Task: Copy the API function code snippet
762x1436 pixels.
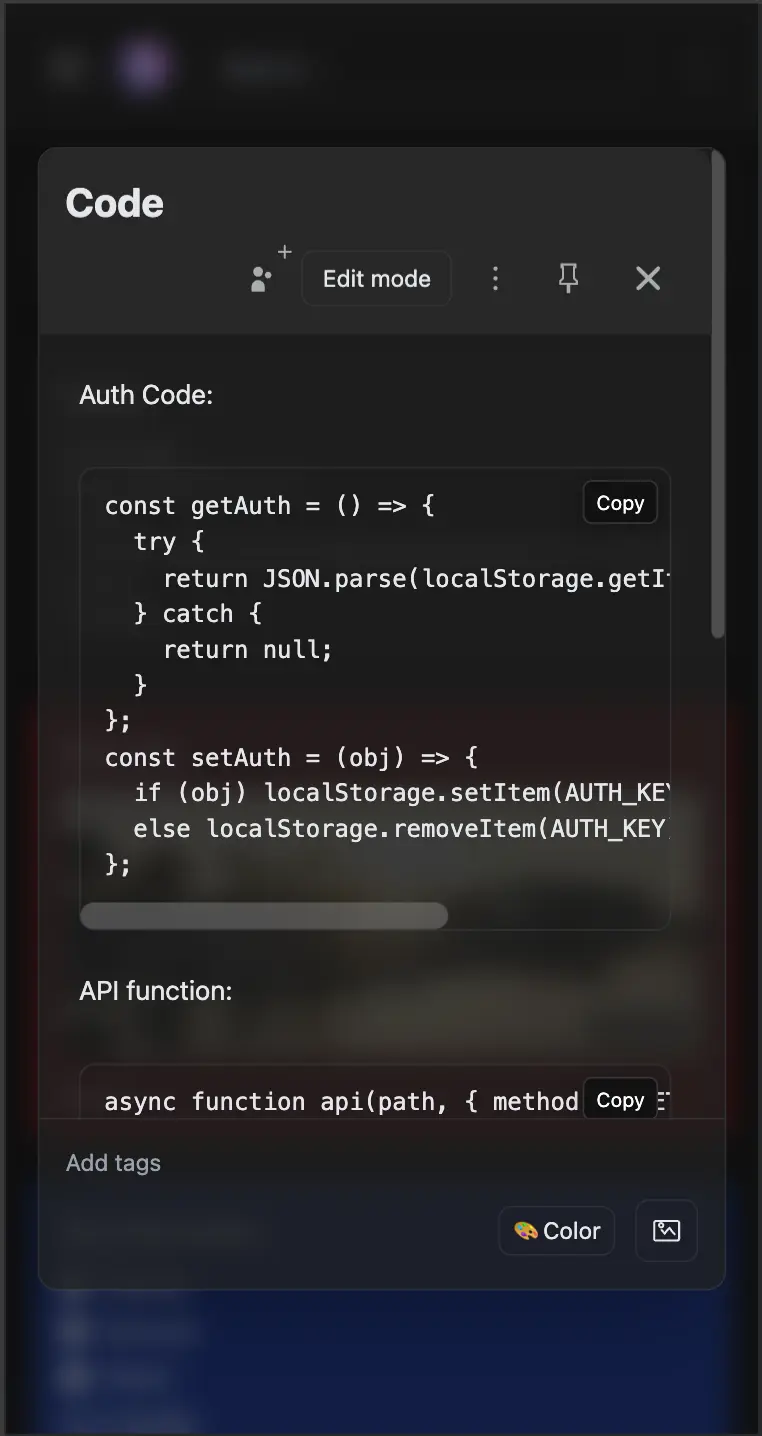Action: [x=620, y=1100]
